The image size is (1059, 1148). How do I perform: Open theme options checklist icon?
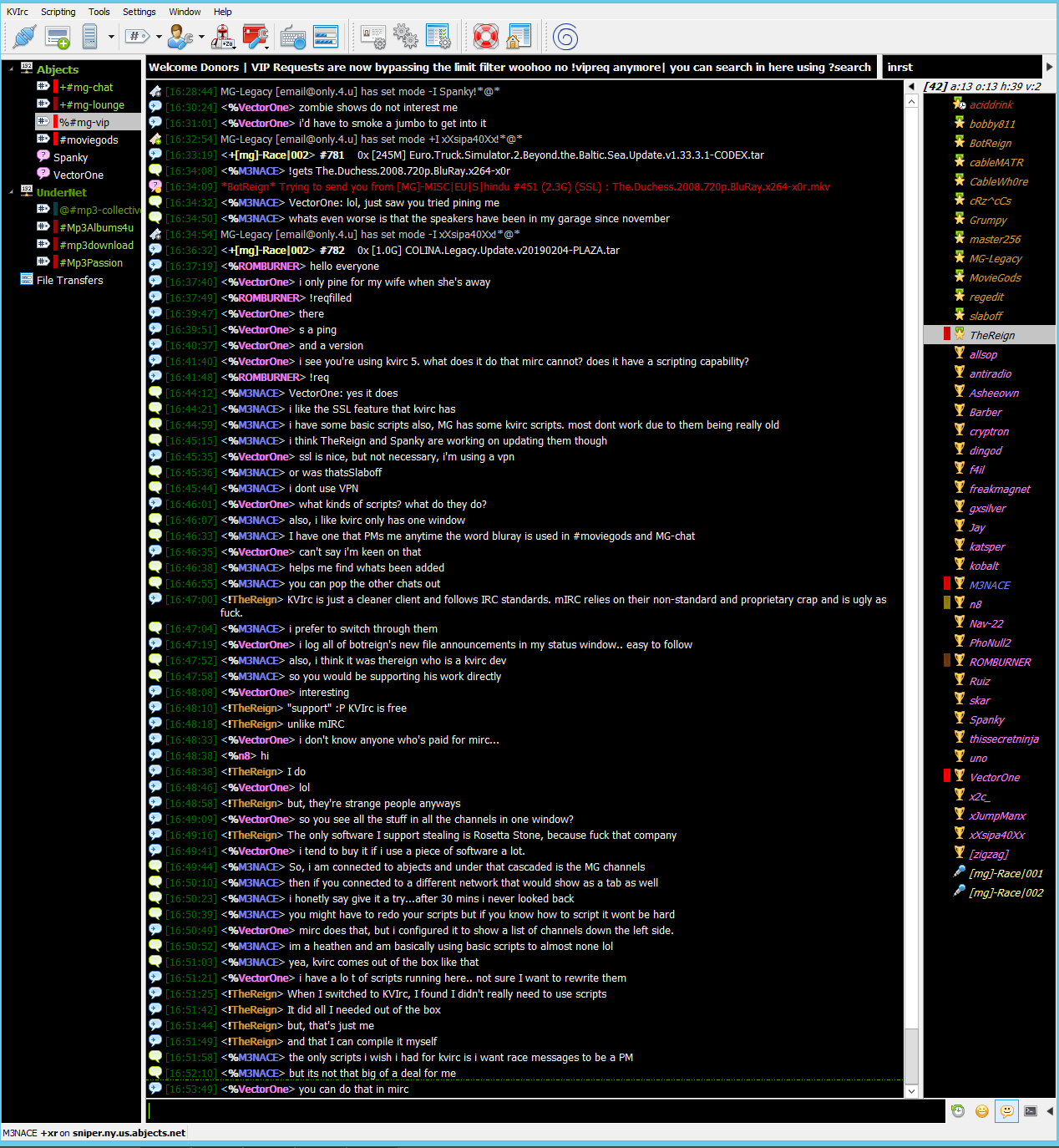(x=438, y=37)
